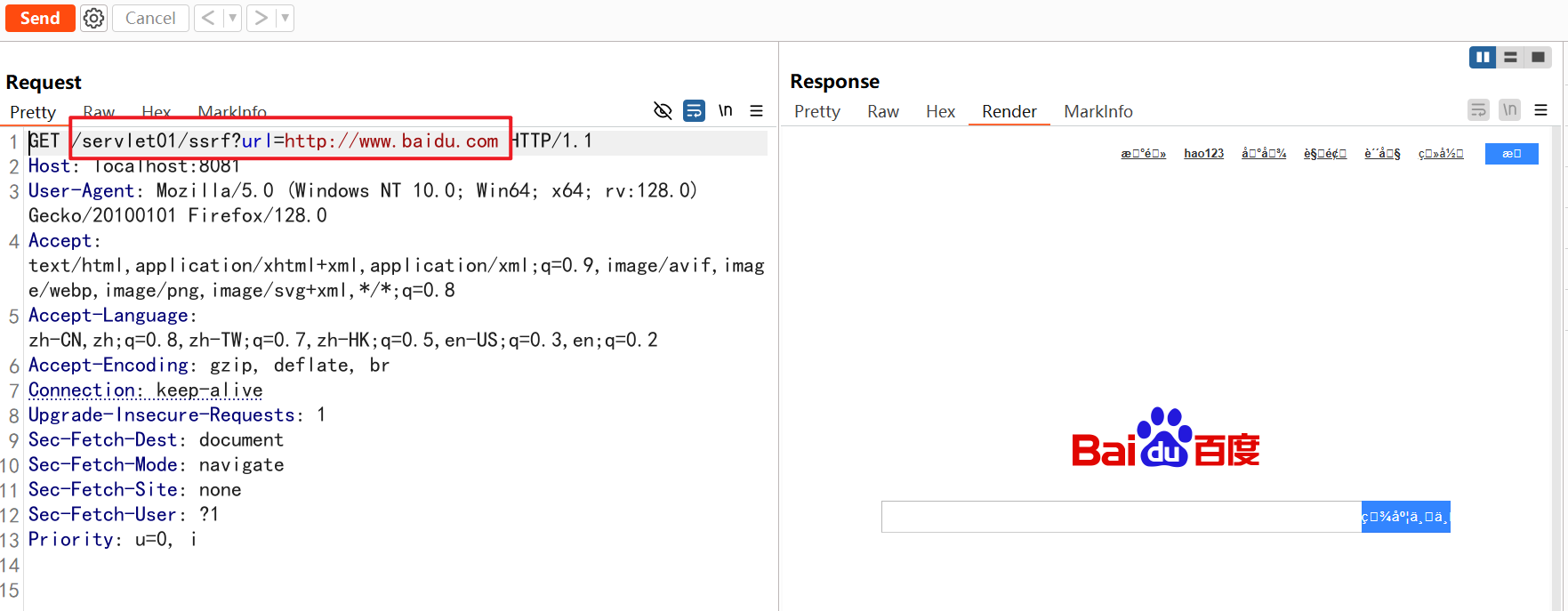Switch to the Response Raw tab

(x=883, y=111)
